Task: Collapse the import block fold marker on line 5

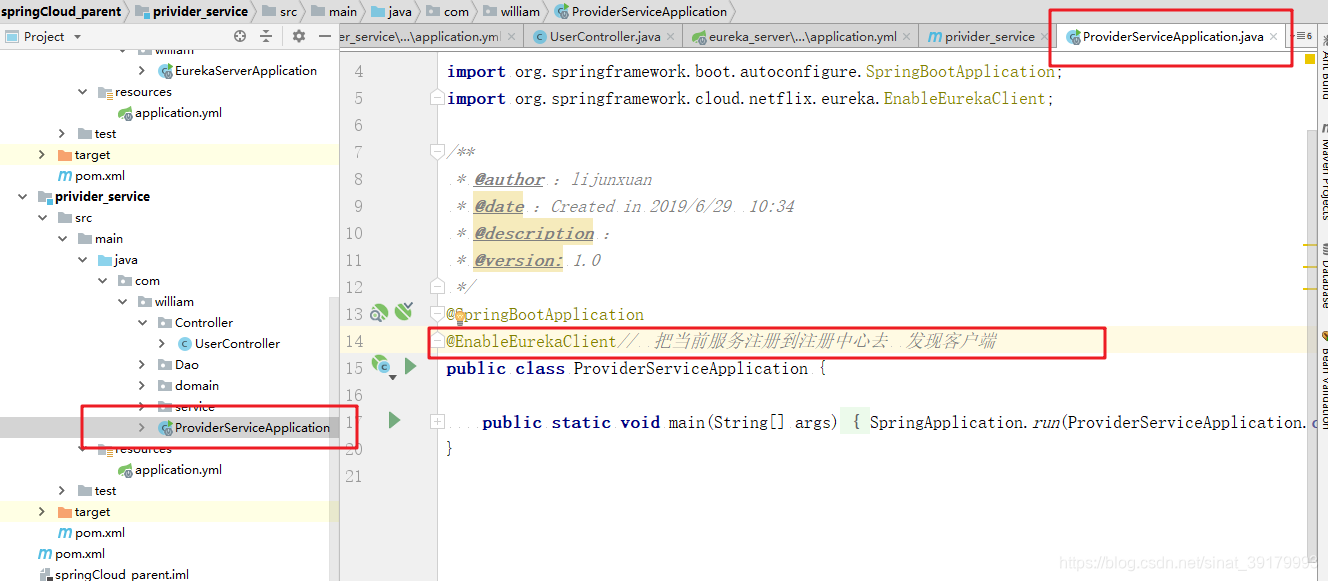Action: click(437, 98)
